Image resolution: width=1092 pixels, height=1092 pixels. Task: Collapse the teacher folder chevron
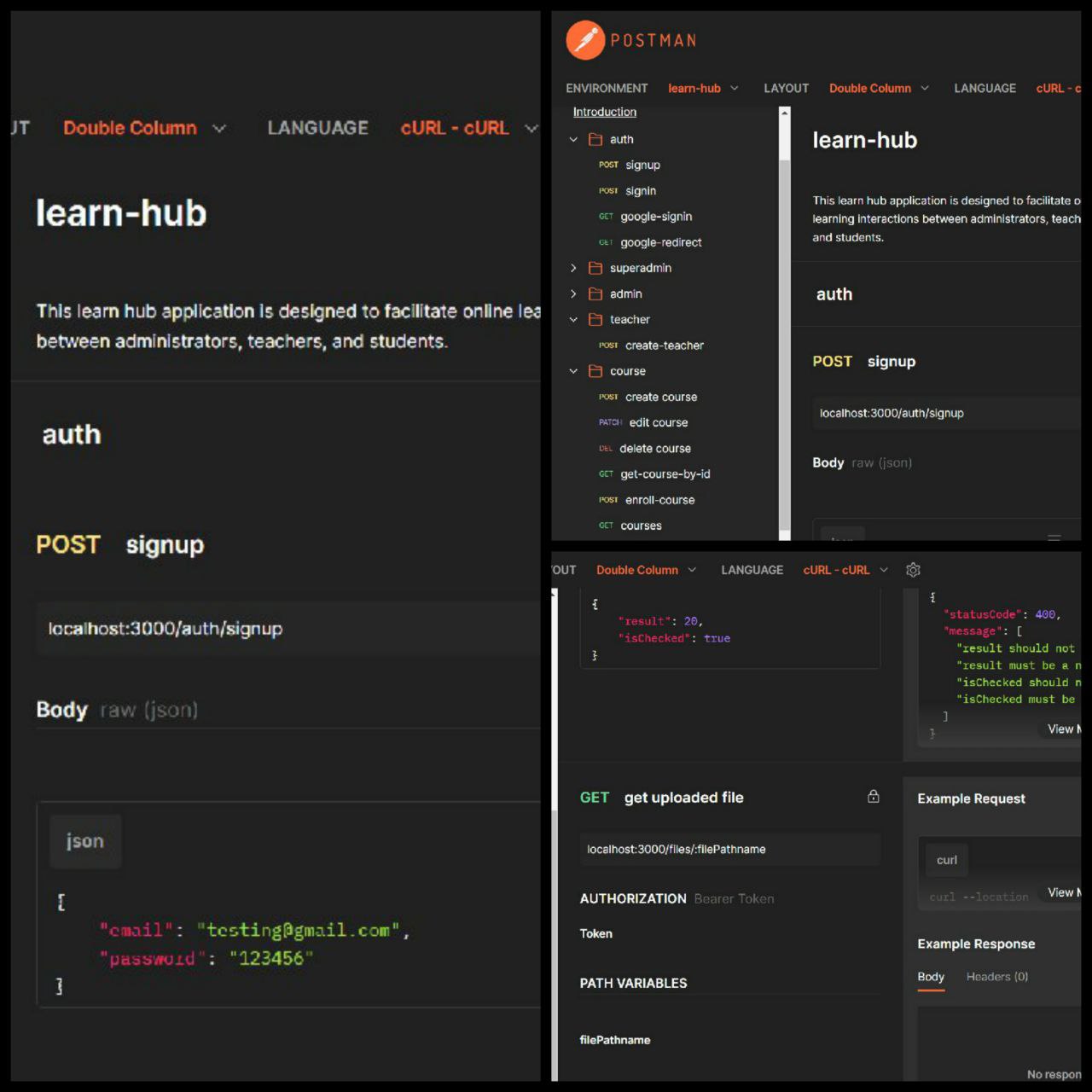[x=573, y=319]
